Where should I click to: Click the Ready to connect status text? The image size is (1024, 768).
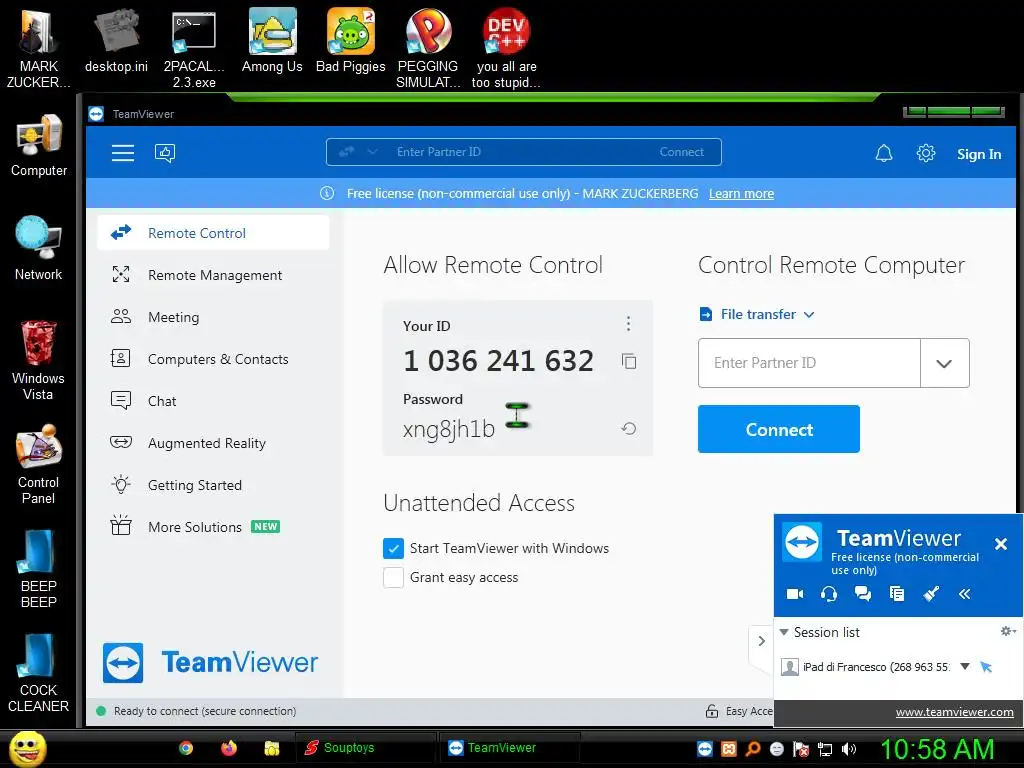click(204, 711)
